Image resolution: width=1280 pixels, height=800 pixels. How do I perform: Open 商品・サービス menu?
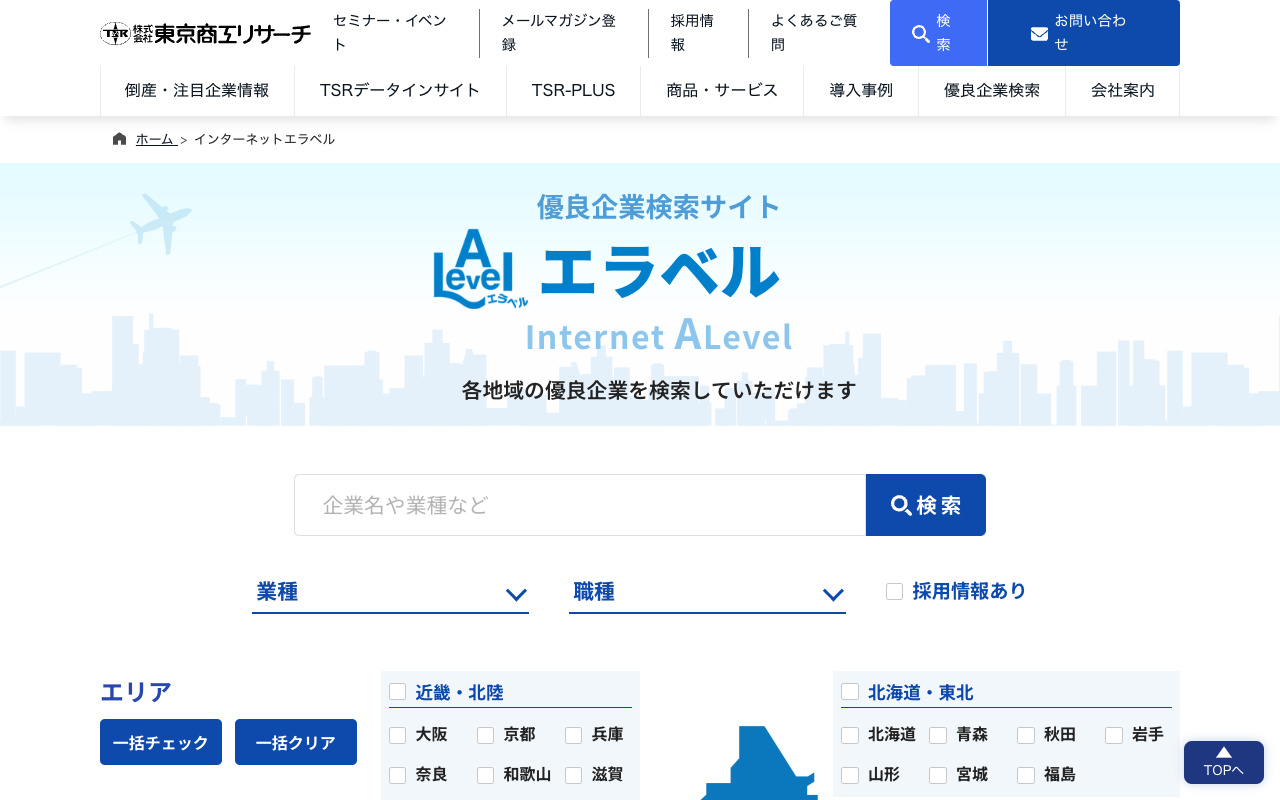click(x=722, y=91)
